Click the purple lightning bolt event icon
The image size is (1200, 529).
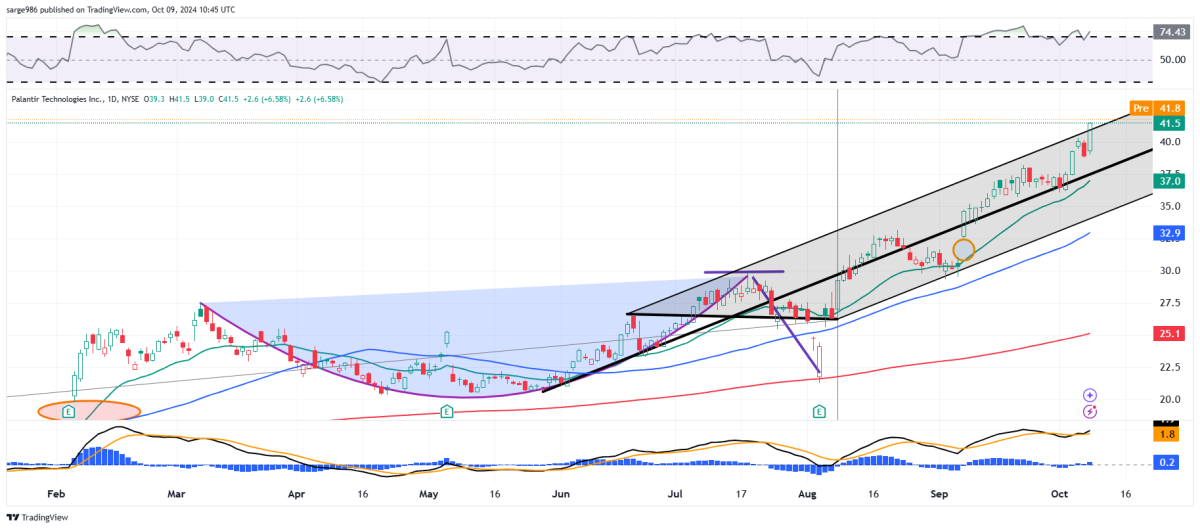pyautogui.click(x=1090, y=411)
